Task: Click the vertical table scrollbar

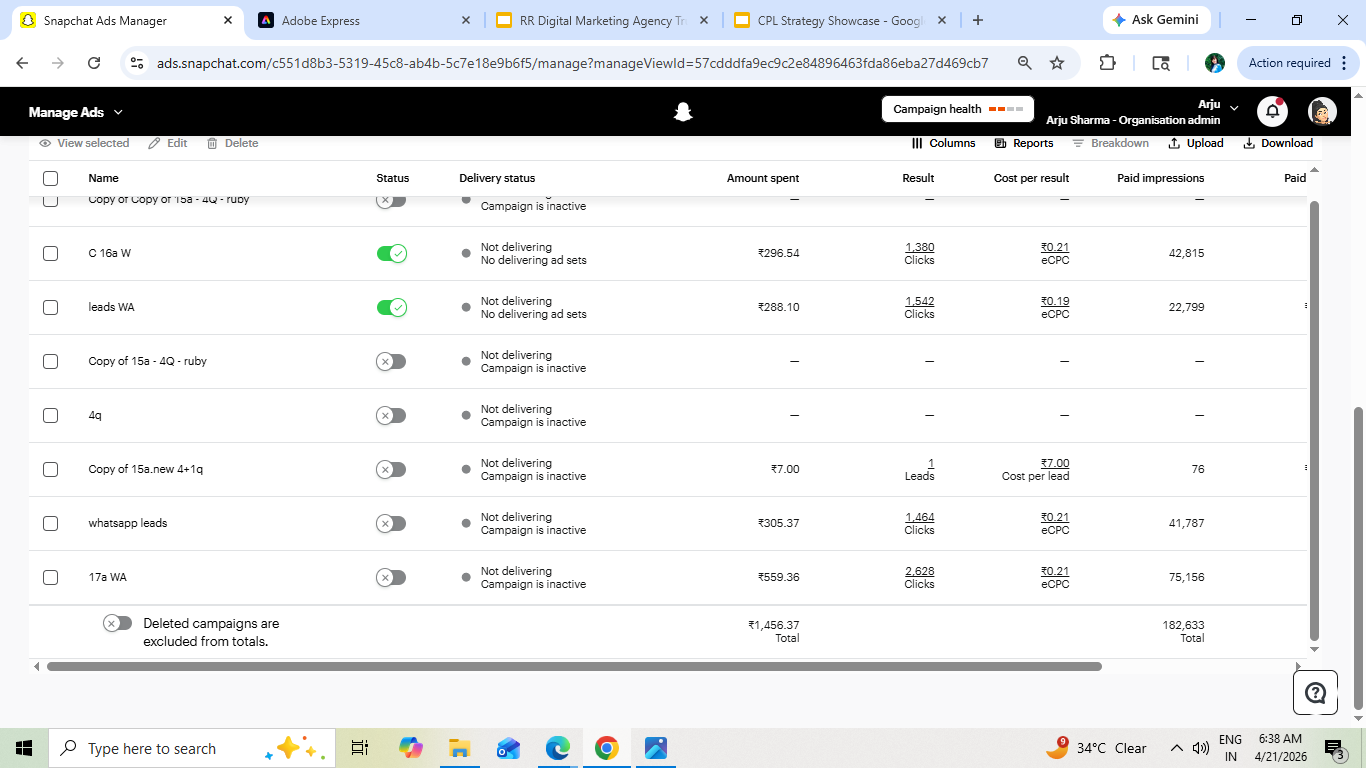Action: pos(1314,420)
